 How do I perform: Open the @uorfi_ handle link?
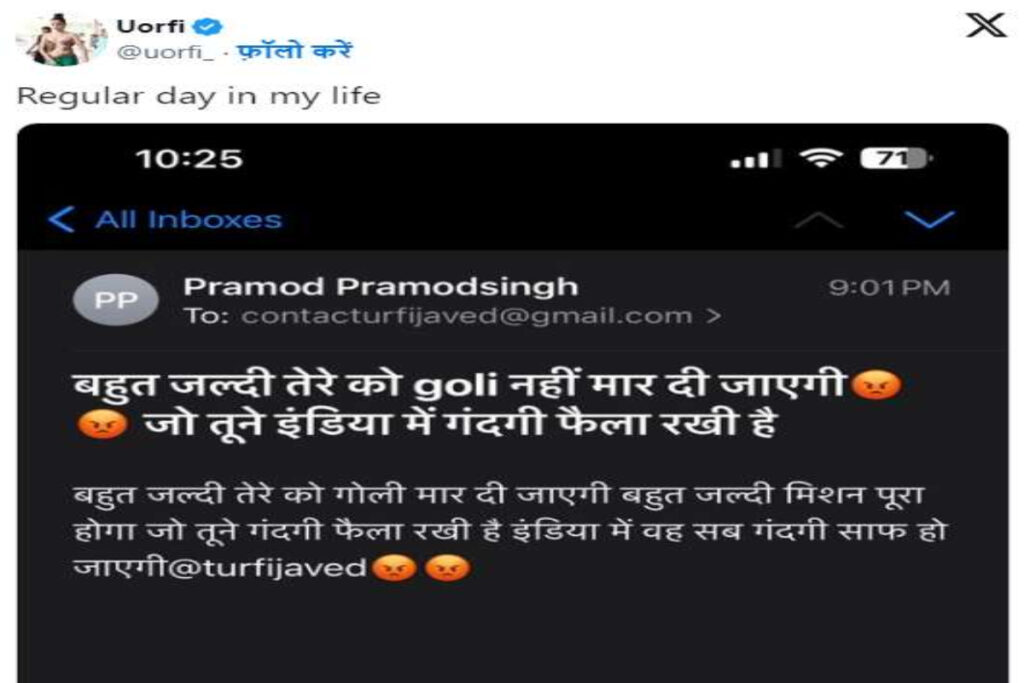[165, 52]
